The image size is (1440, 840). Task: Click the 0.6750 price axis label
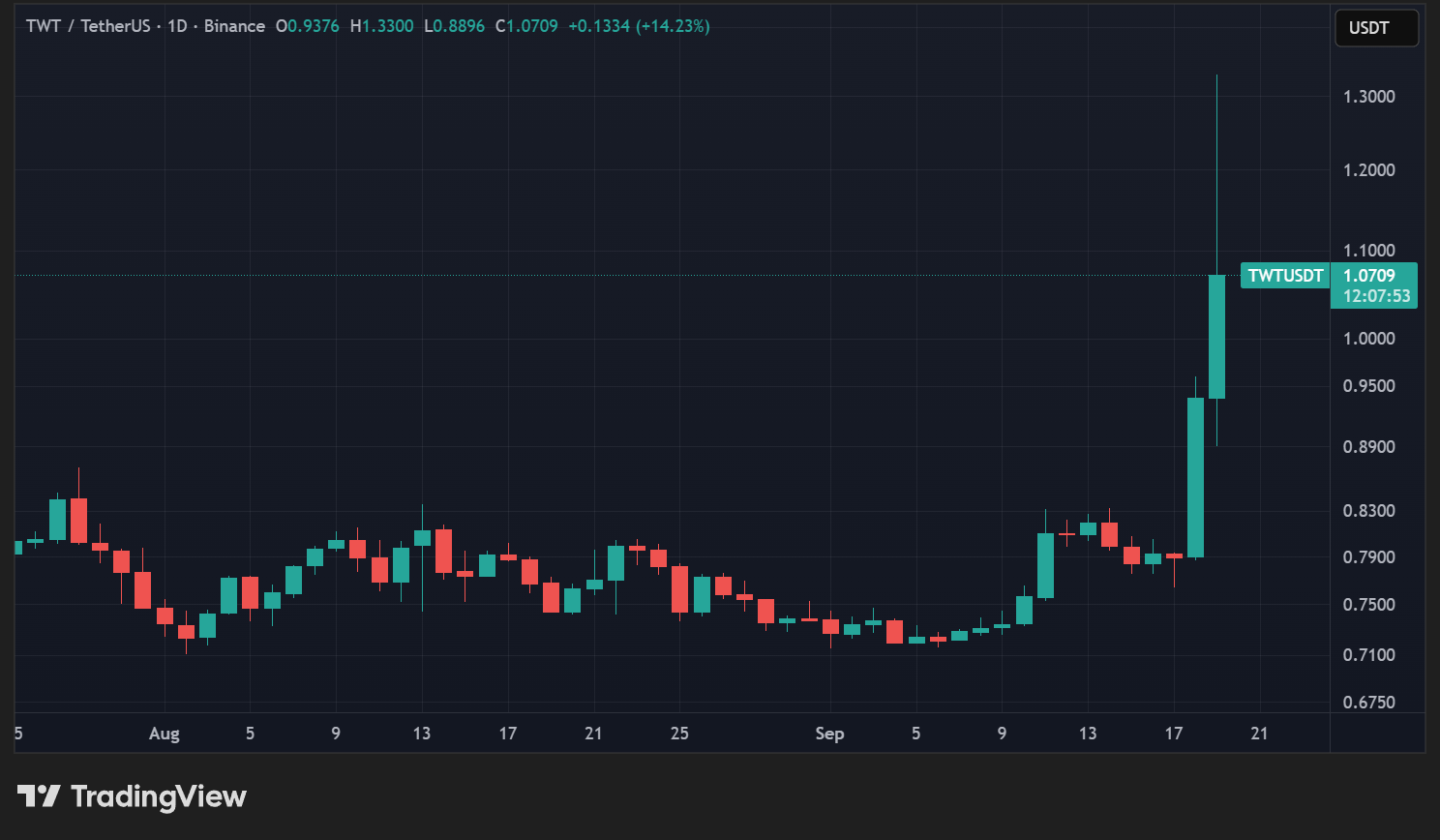(x=1368, y=703)
